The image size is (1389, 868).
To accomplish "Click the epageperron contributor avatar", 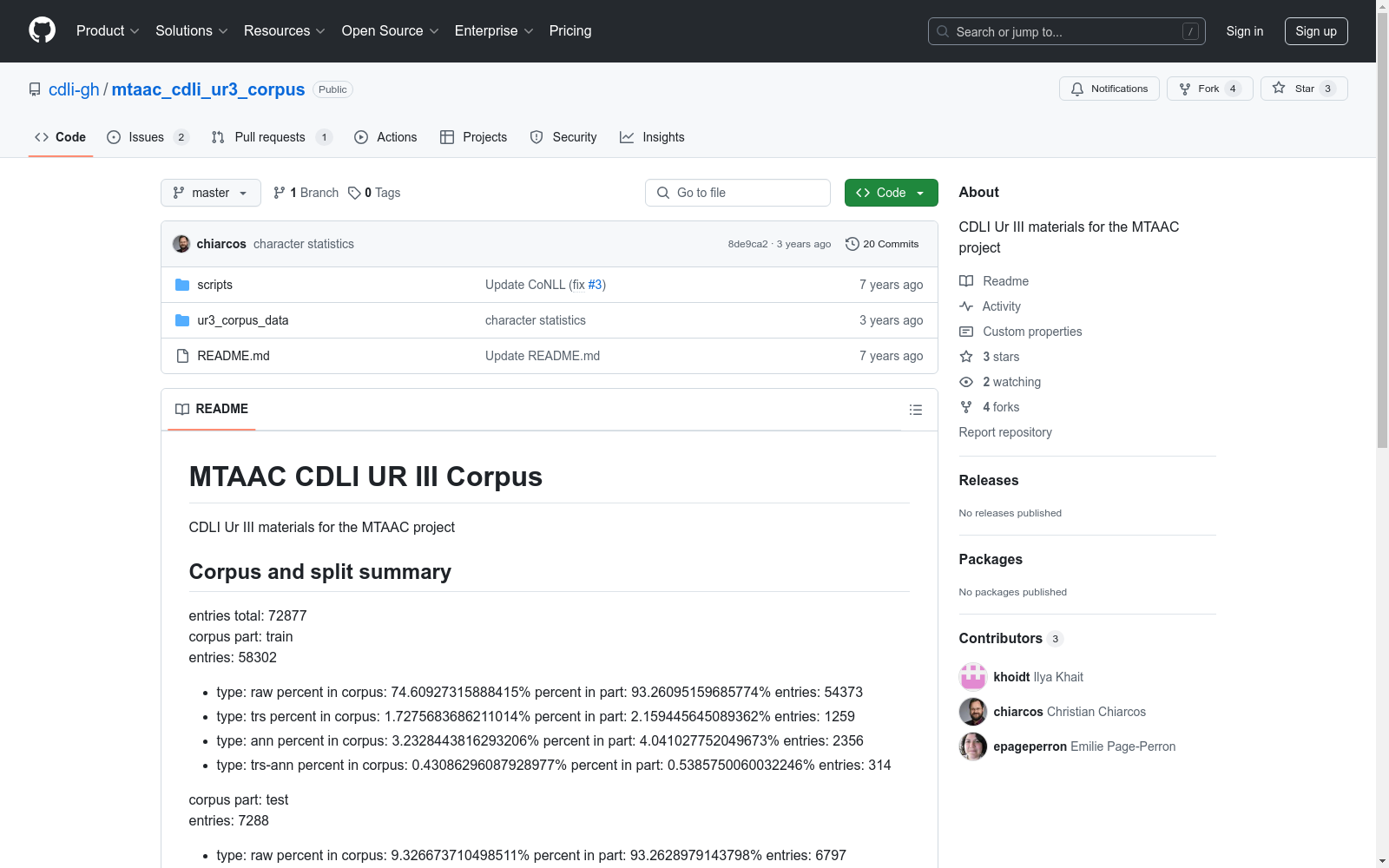I will (973, 746).
